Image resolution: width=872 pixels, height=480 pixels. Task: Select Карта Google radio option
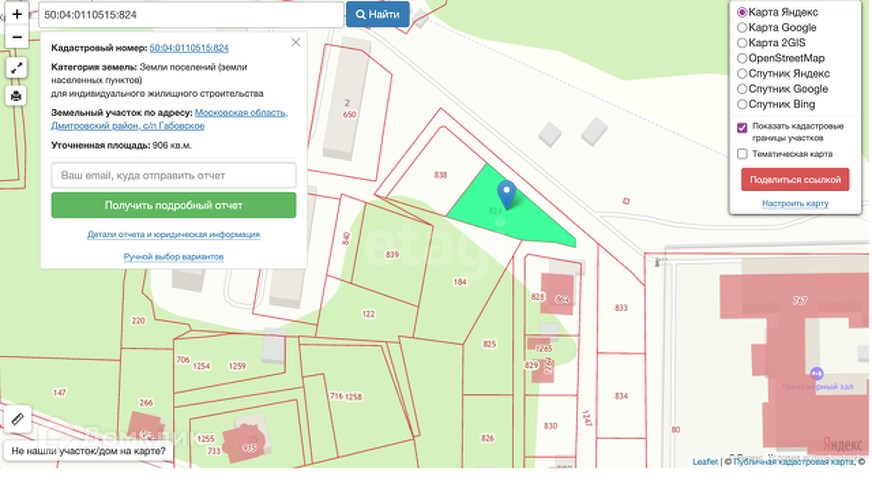pyautogui.click(x=742, y=27)
